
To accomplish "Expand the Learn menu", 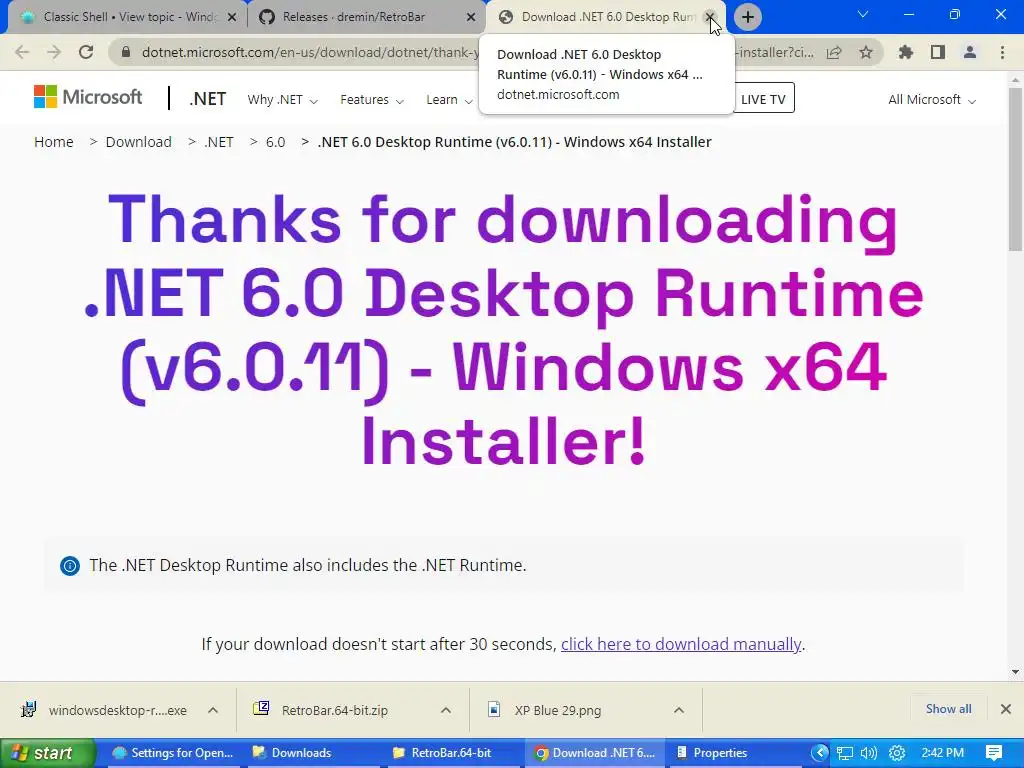I will click(449, 100).
